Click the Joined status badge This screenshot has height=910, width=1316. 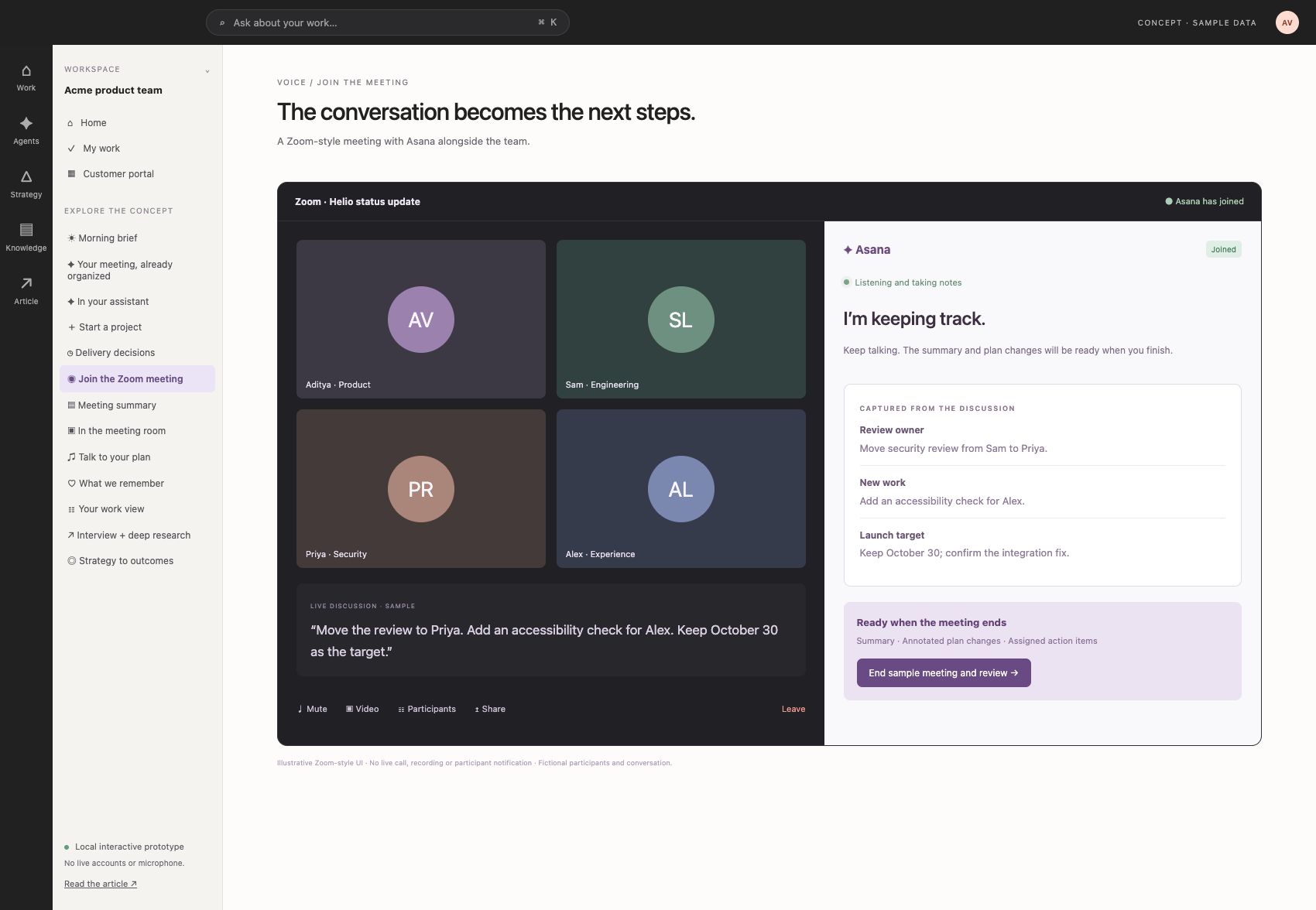point(1223,249)
